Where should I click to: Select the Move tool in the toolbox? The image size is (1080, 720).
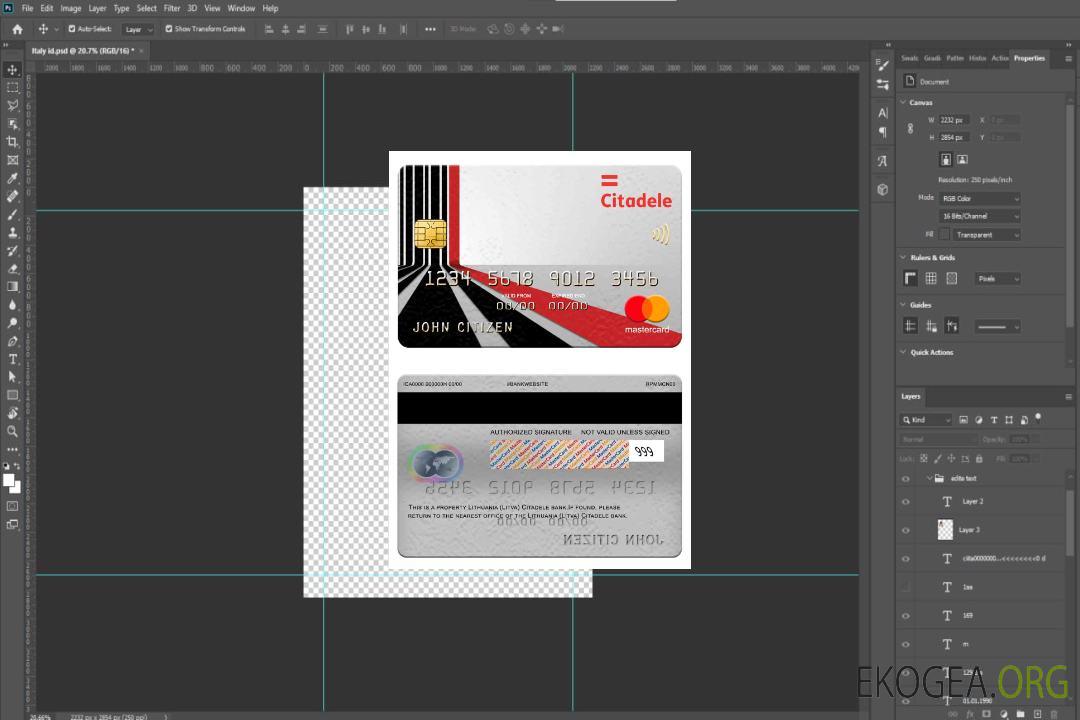click(12, 70)
